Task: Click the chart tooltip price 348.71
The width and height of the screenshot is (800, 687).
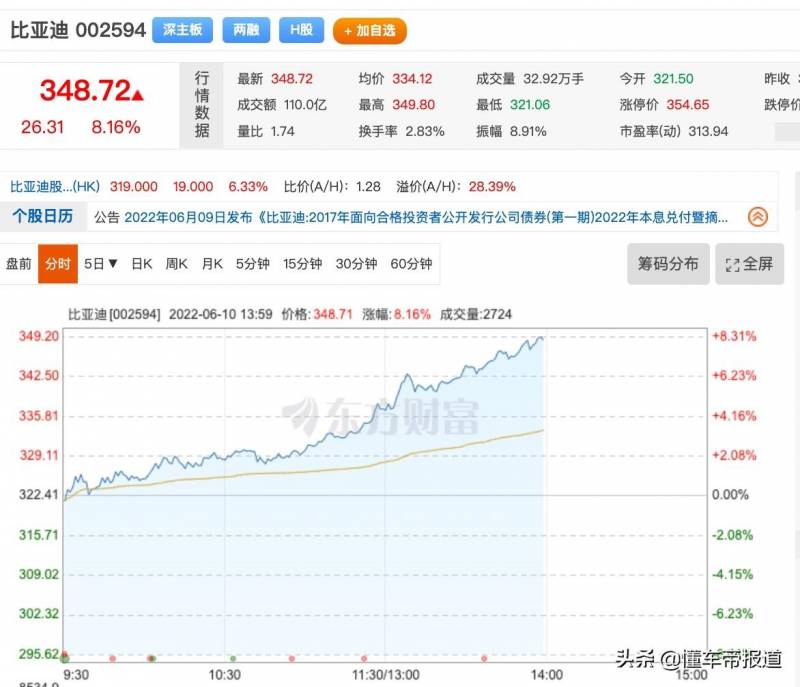Action: pyautogui.click(x=333, y=314)
